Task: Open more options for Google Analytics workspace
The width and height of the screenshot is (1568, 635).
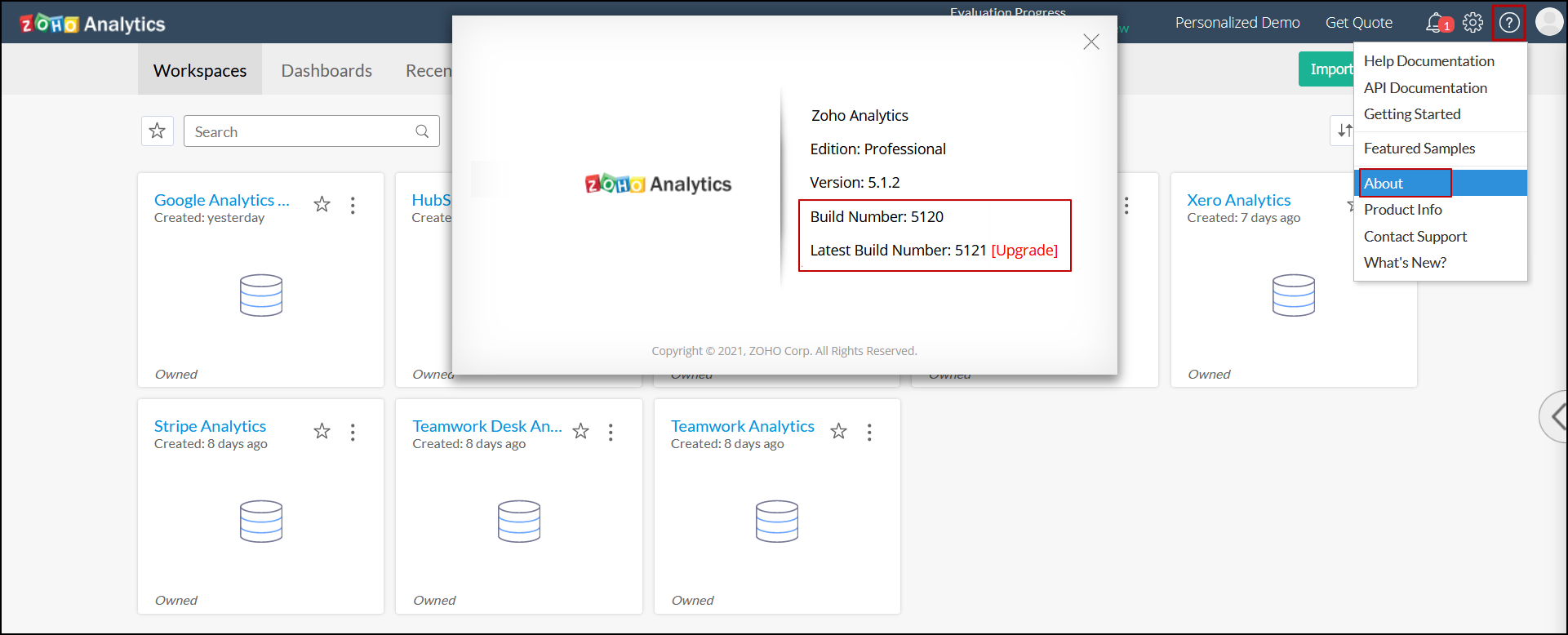Action: [353, 205]
